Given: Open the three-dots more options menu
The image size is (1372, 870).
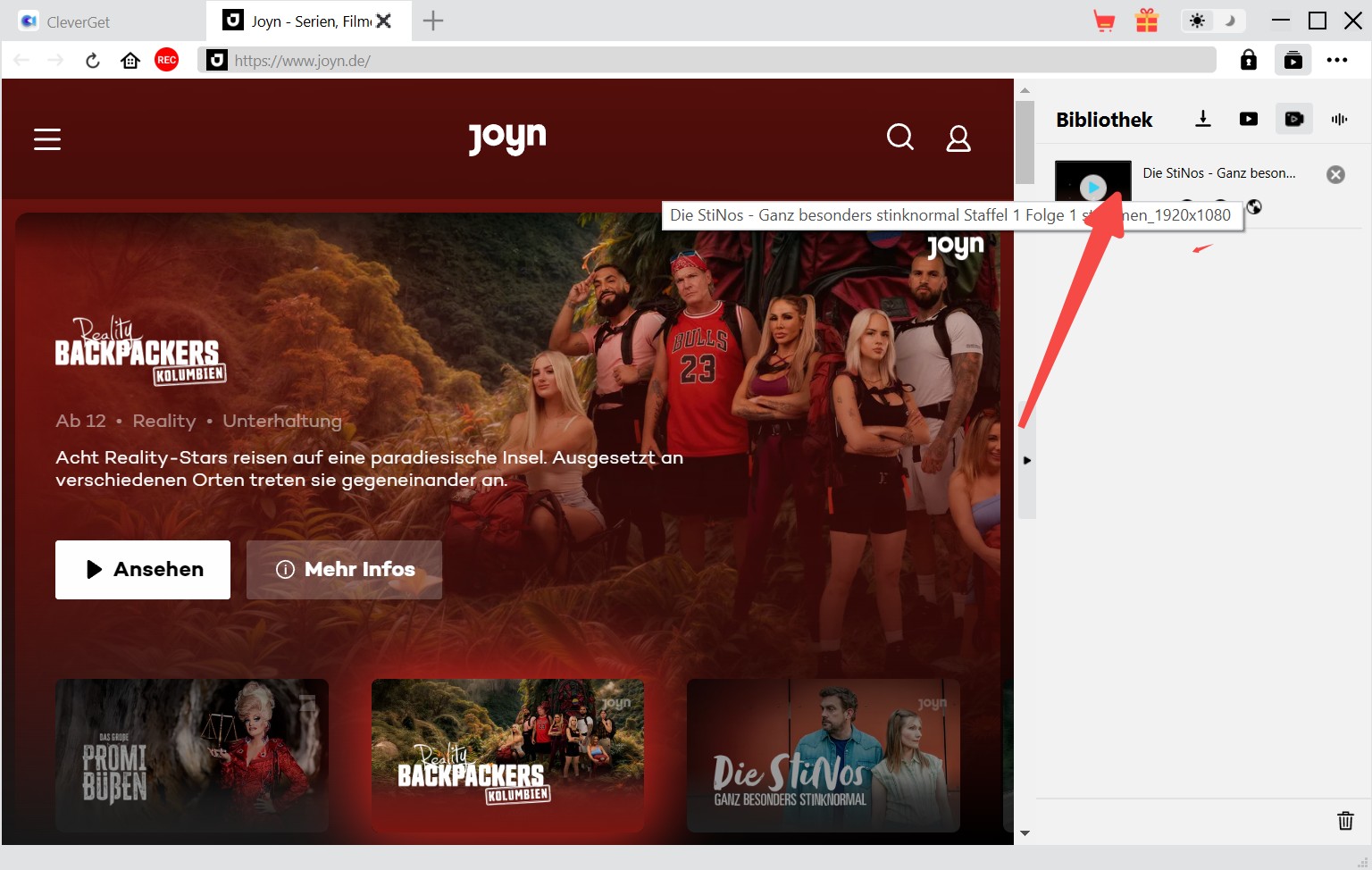Looking at the screenshot, I should 1337,60.
